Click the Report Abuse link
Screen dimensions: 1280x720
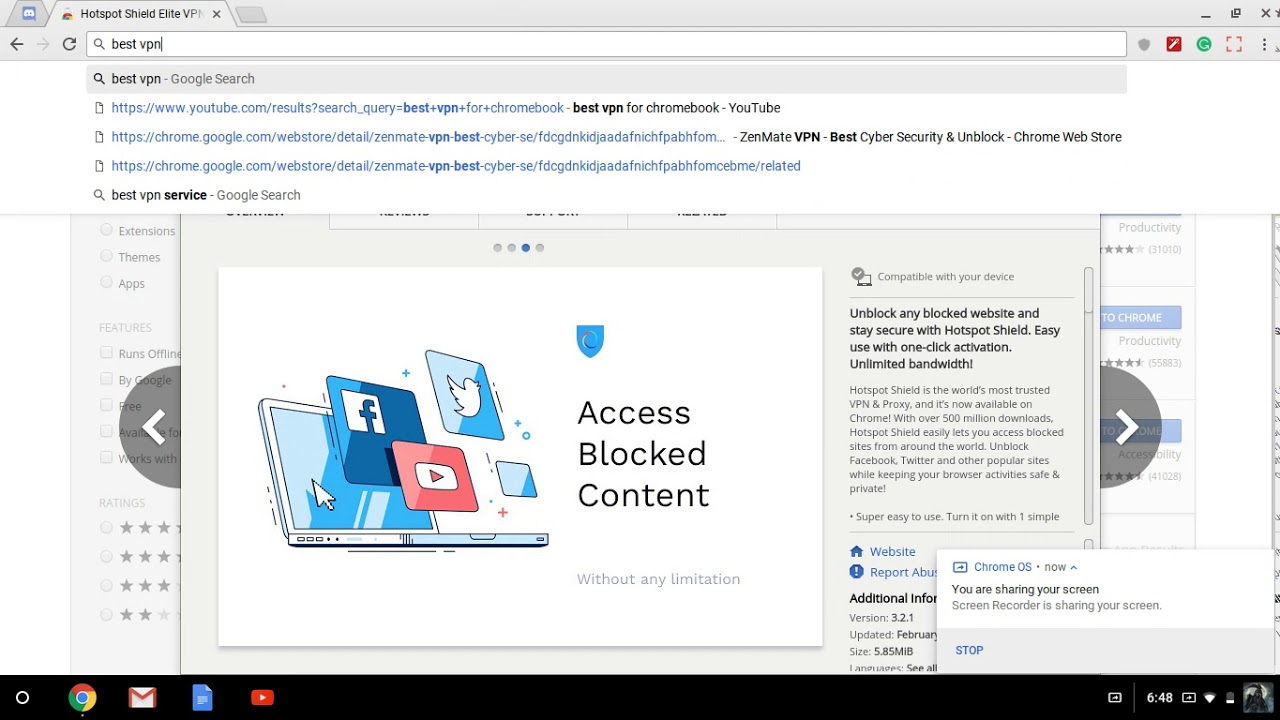coord(903,572)
